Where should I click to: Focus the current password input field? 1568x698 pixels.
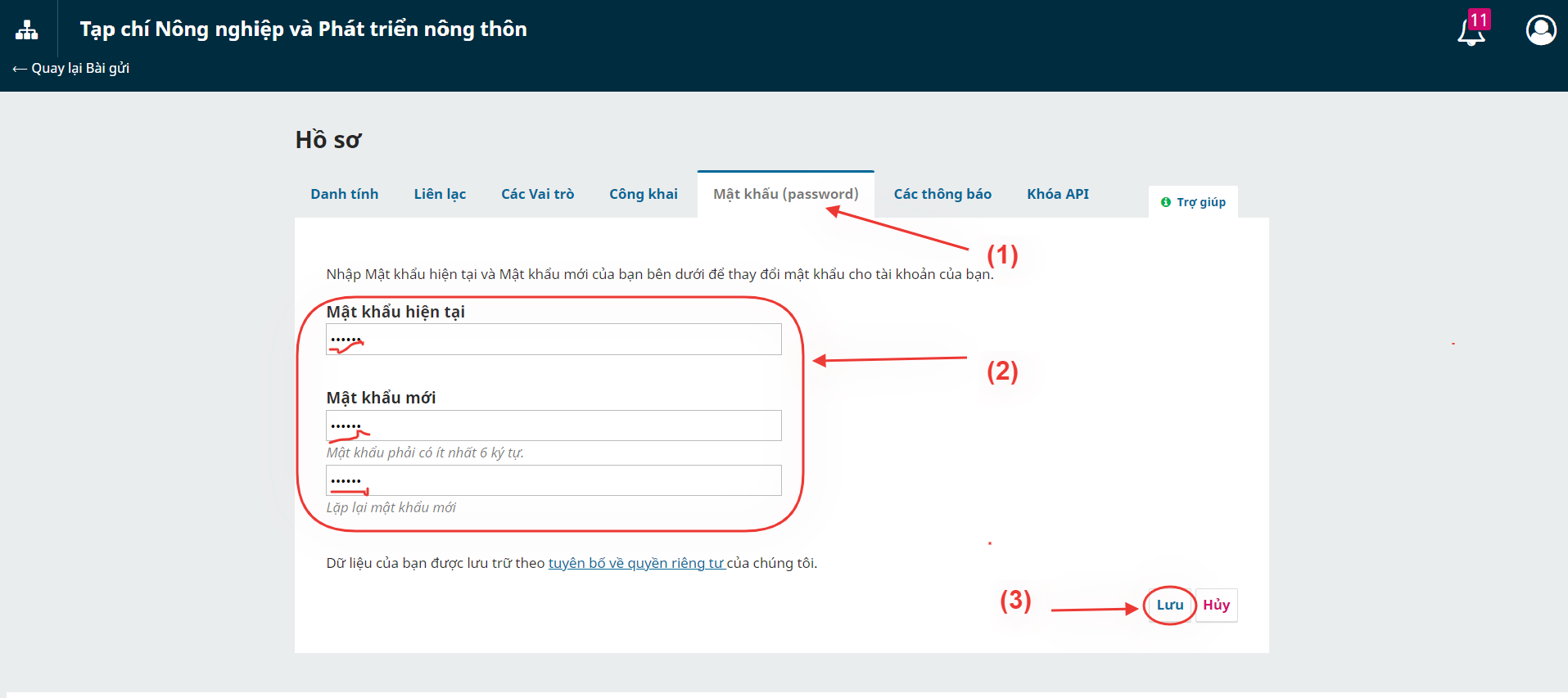click(x=554, y=340)
